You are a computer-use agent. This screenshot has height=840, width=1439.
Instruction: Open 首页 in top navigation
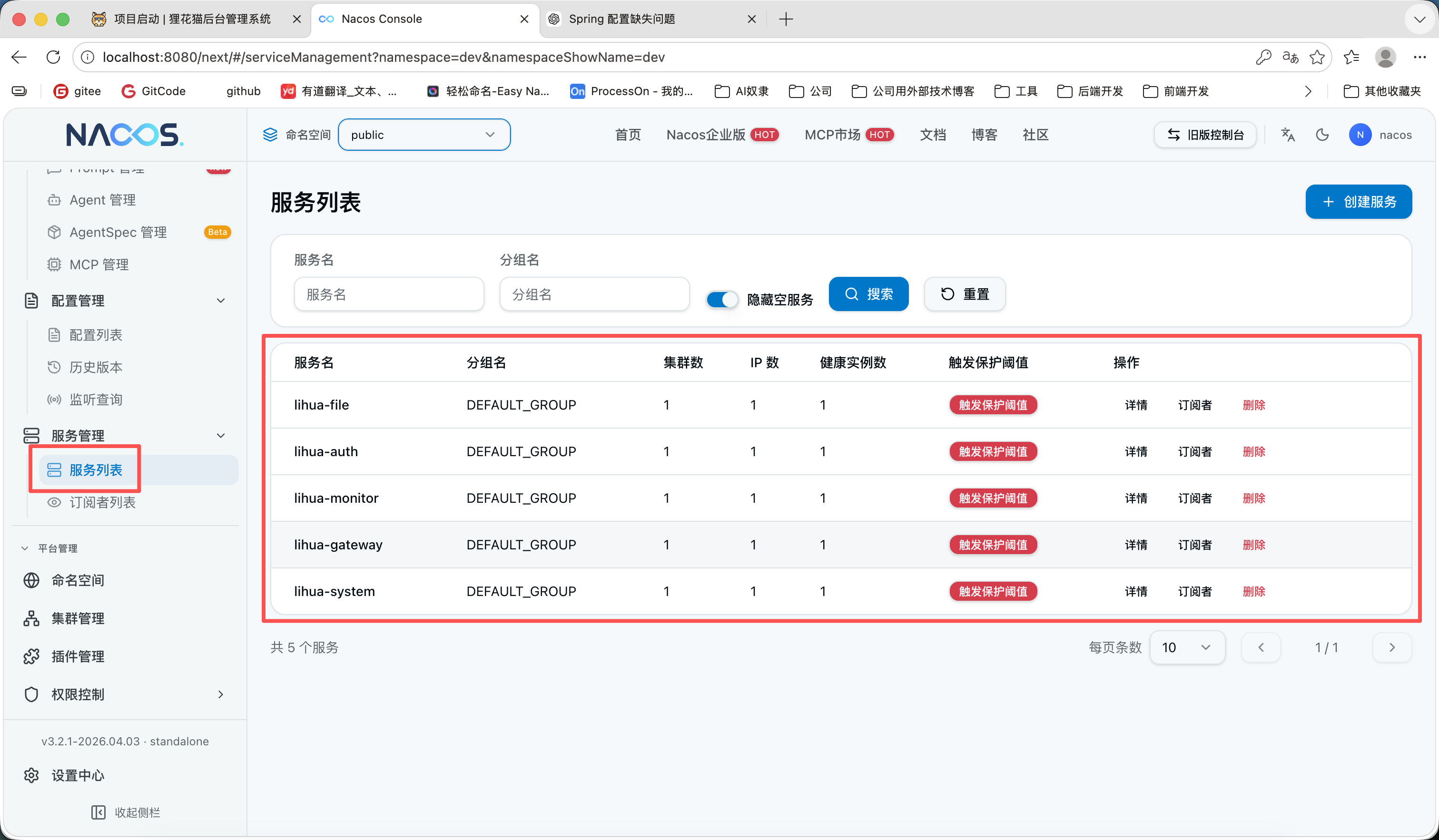[x=628, y=135]
